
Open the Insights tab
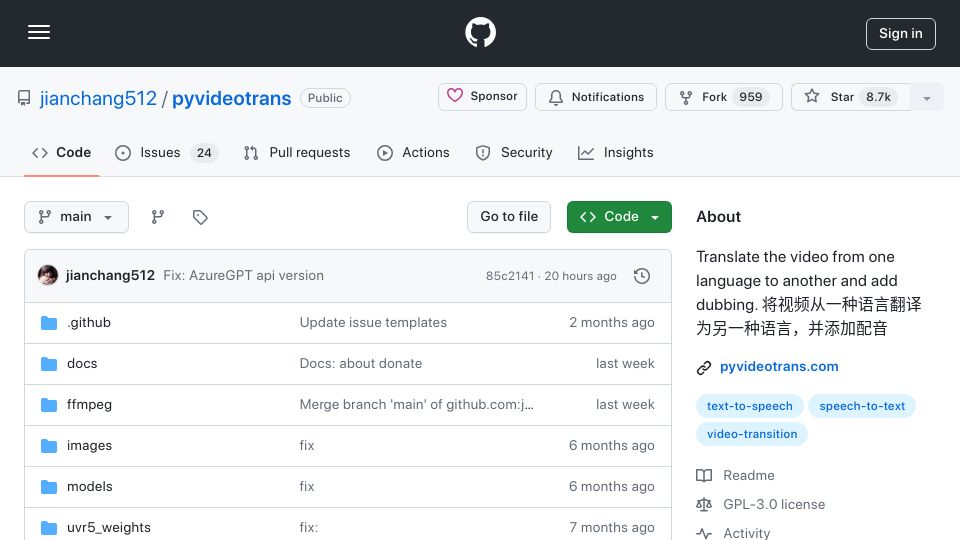pos(615,152)
